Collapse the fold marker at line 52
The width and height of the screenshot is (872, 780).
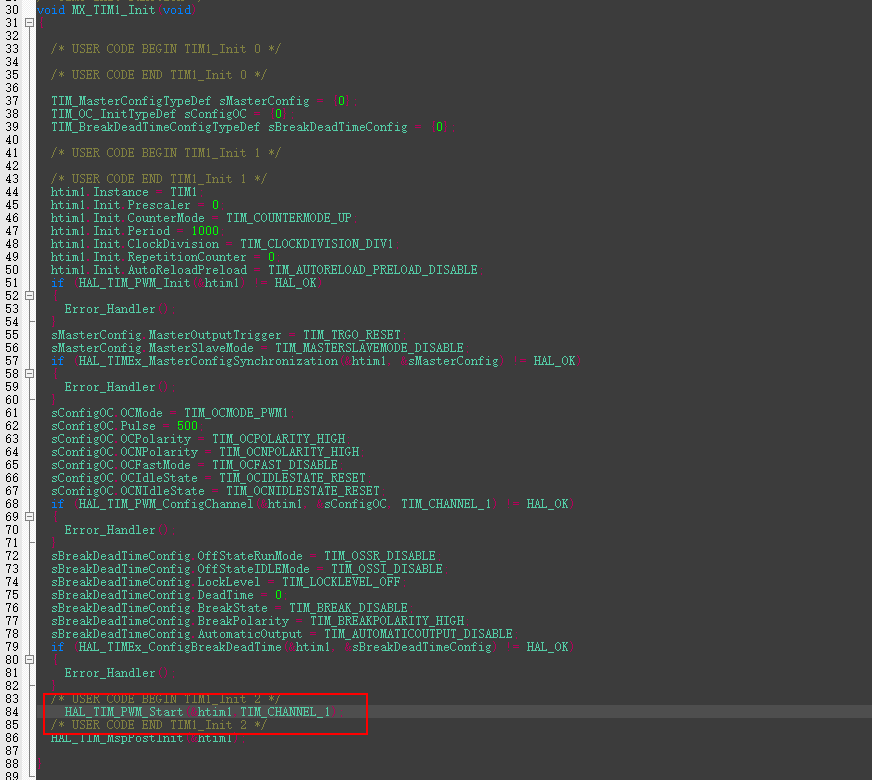point(29,296)
